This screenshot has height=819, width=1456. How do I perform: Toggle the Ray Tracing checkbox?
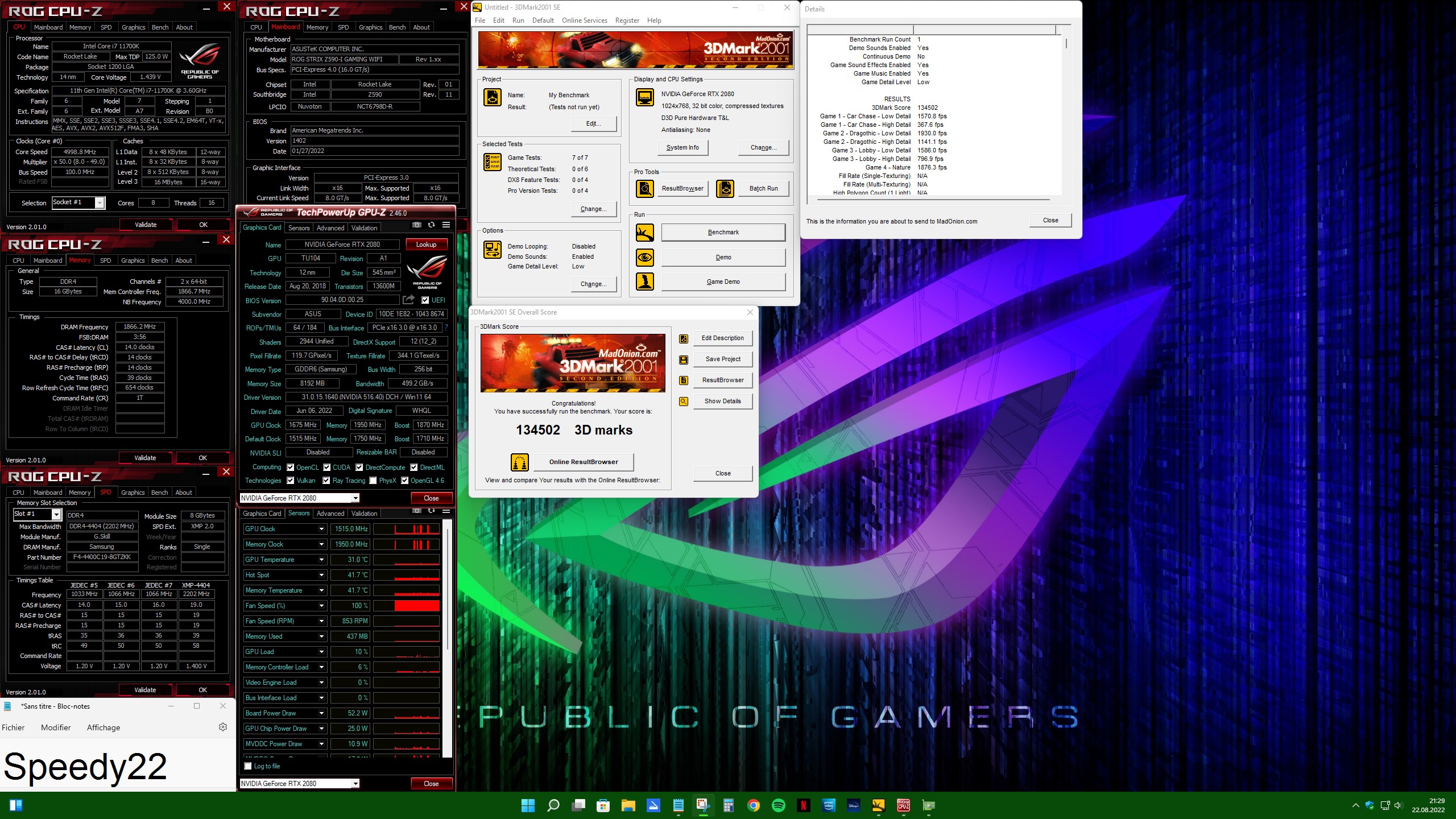point(326,481)
